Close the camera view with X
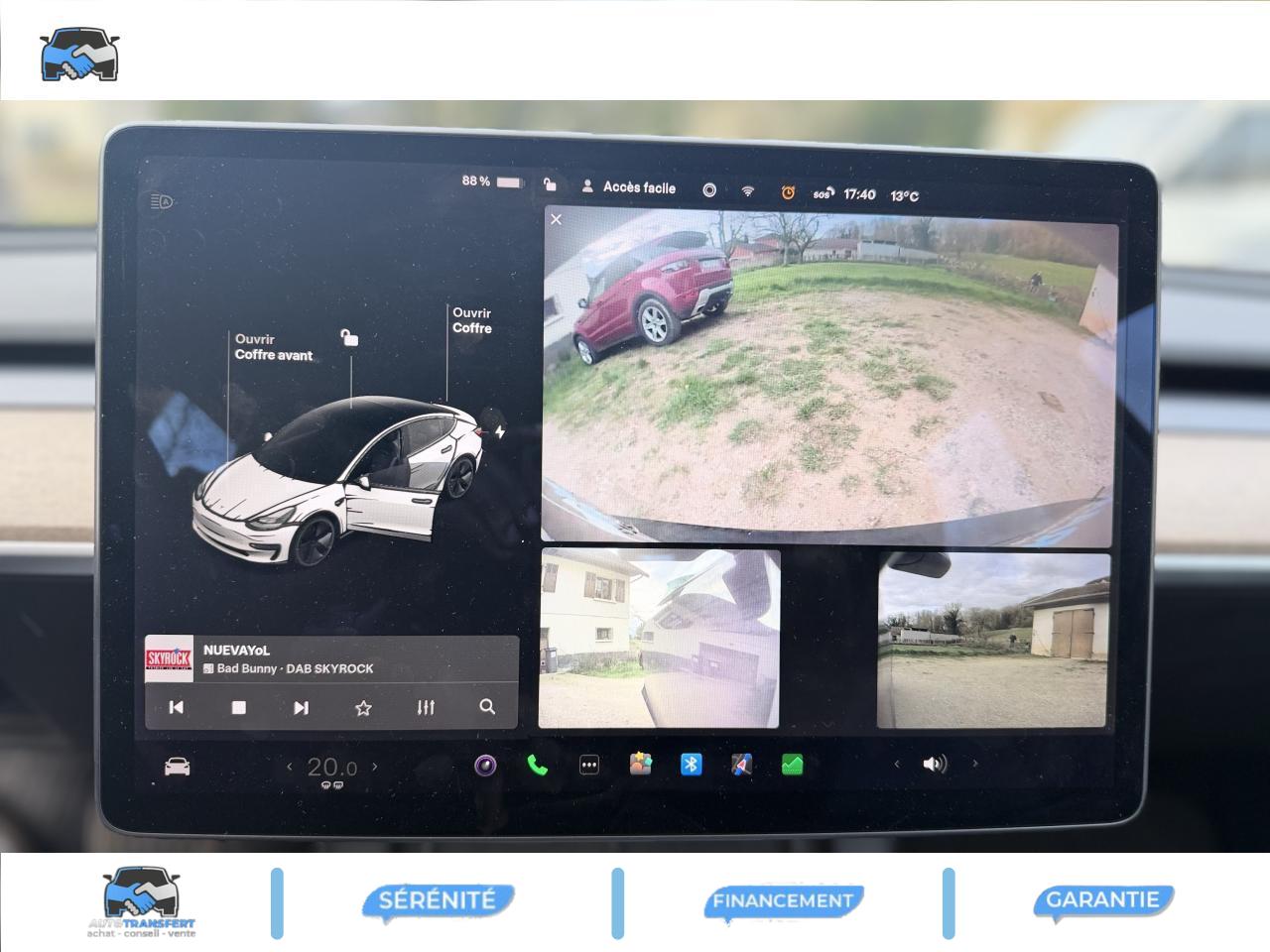1270x952 pixels. pos(557,219)
